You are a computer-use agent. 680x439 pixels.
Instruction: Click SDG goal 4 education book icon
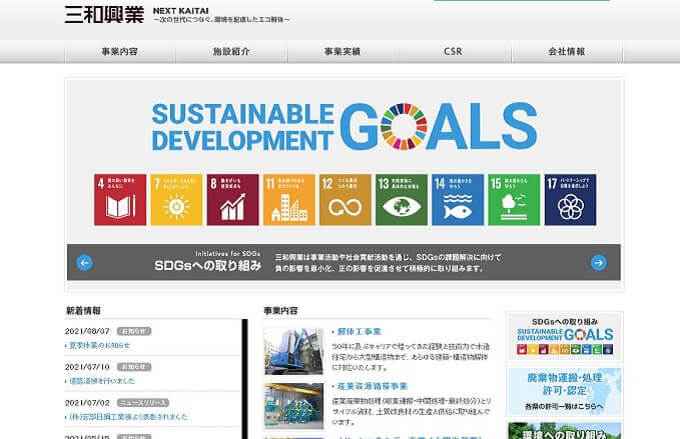120,200
